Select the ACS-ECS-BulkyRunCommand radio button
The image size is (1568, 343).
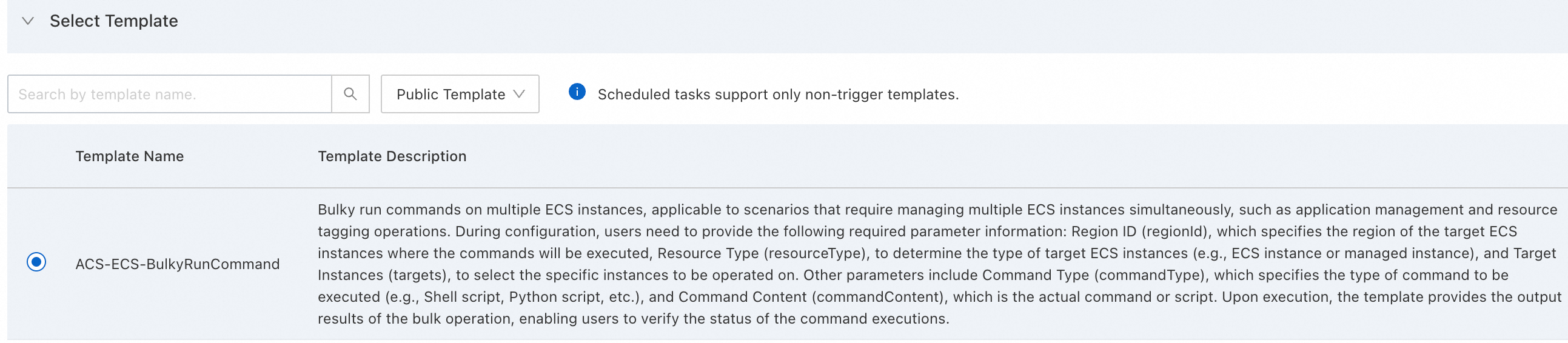coord(36,262)
